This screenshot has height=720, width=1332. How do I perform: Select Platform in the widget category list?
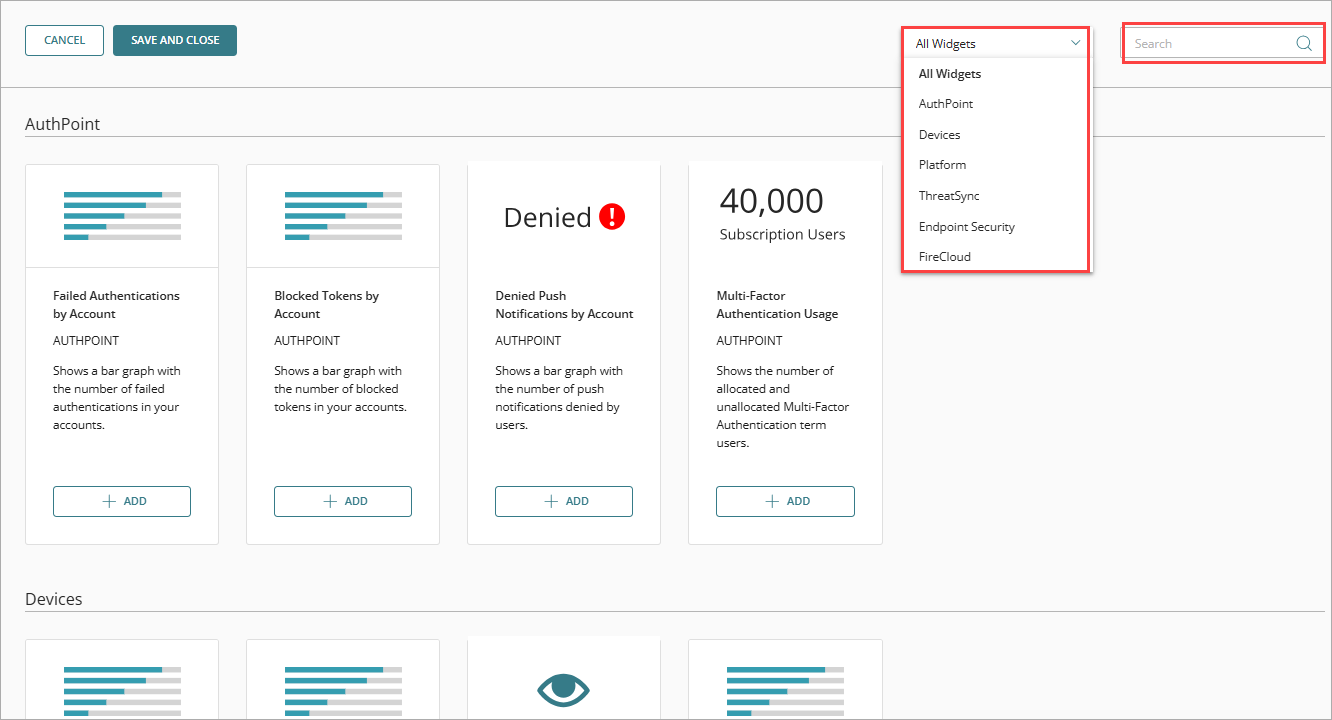(942, 164)
